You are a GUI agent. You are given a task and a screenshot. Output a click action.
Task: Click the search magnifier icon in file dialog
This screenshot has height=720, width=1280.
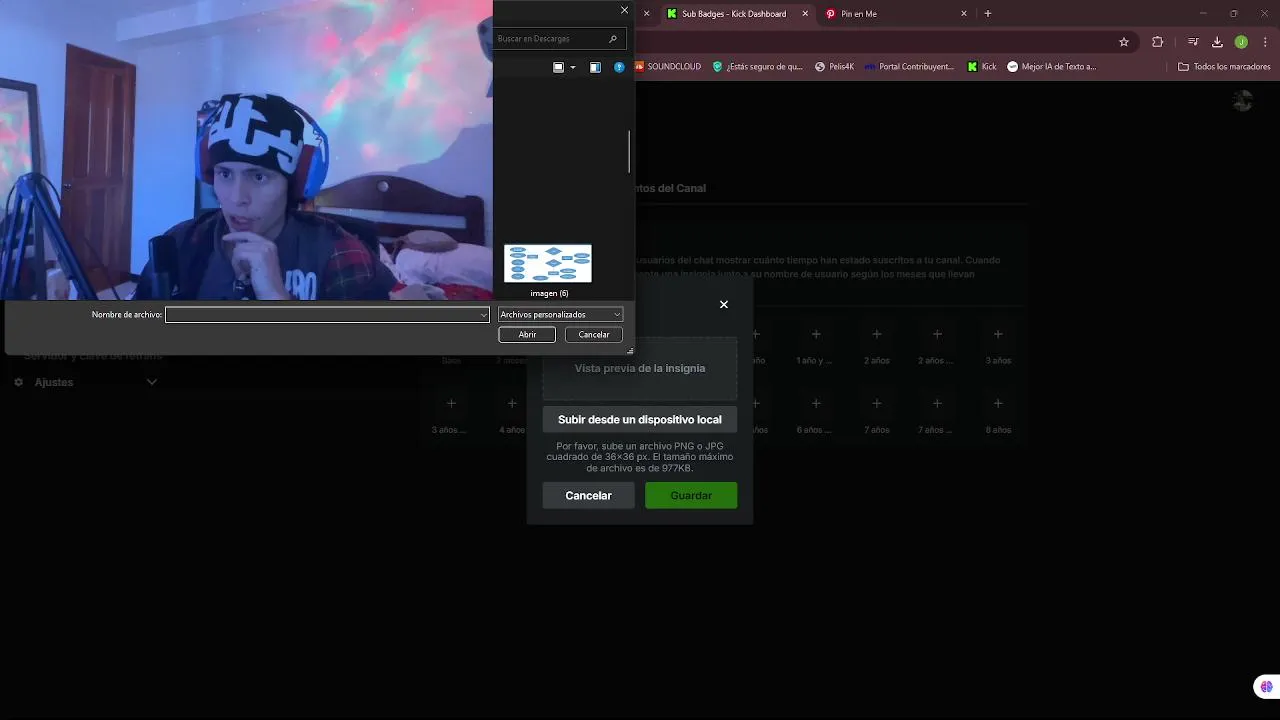click(x=613, y=38)
